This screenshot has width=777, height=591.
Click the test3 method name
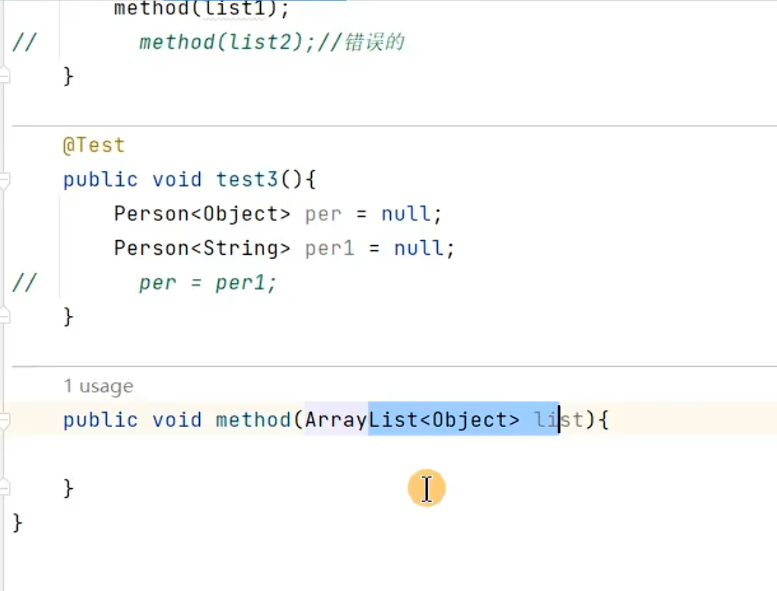click(248, 180)
